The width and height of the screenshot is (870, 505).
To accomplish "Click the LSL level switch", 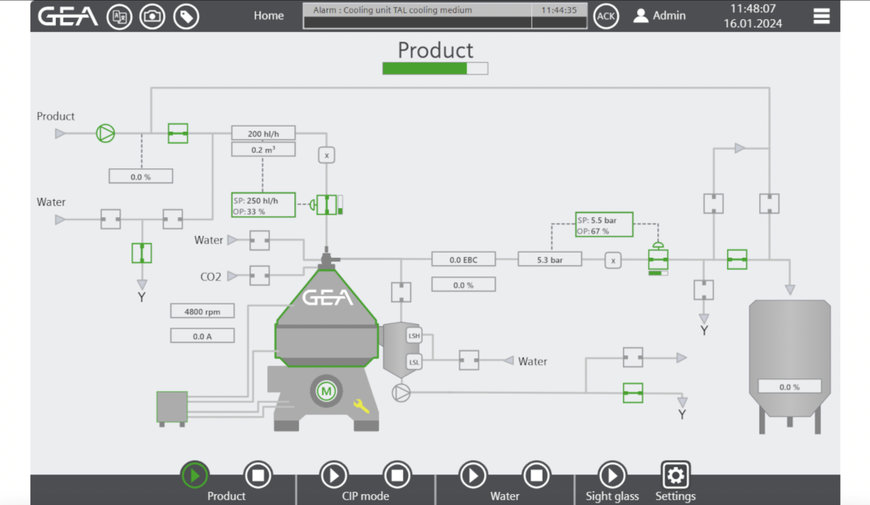I will pyautogui.click(x=414, y=362).
